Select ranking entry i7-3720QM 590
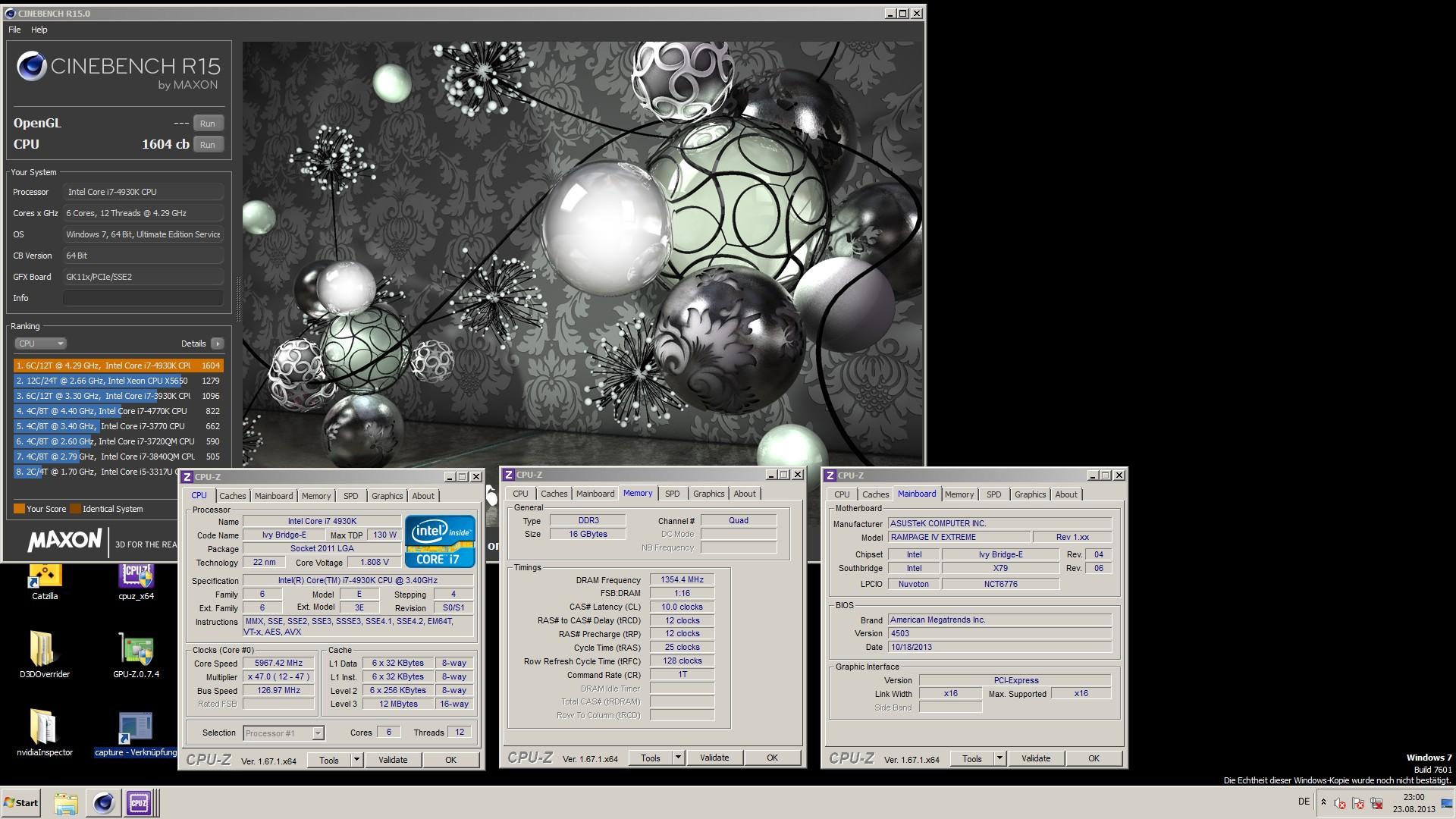 pos(118,441)
